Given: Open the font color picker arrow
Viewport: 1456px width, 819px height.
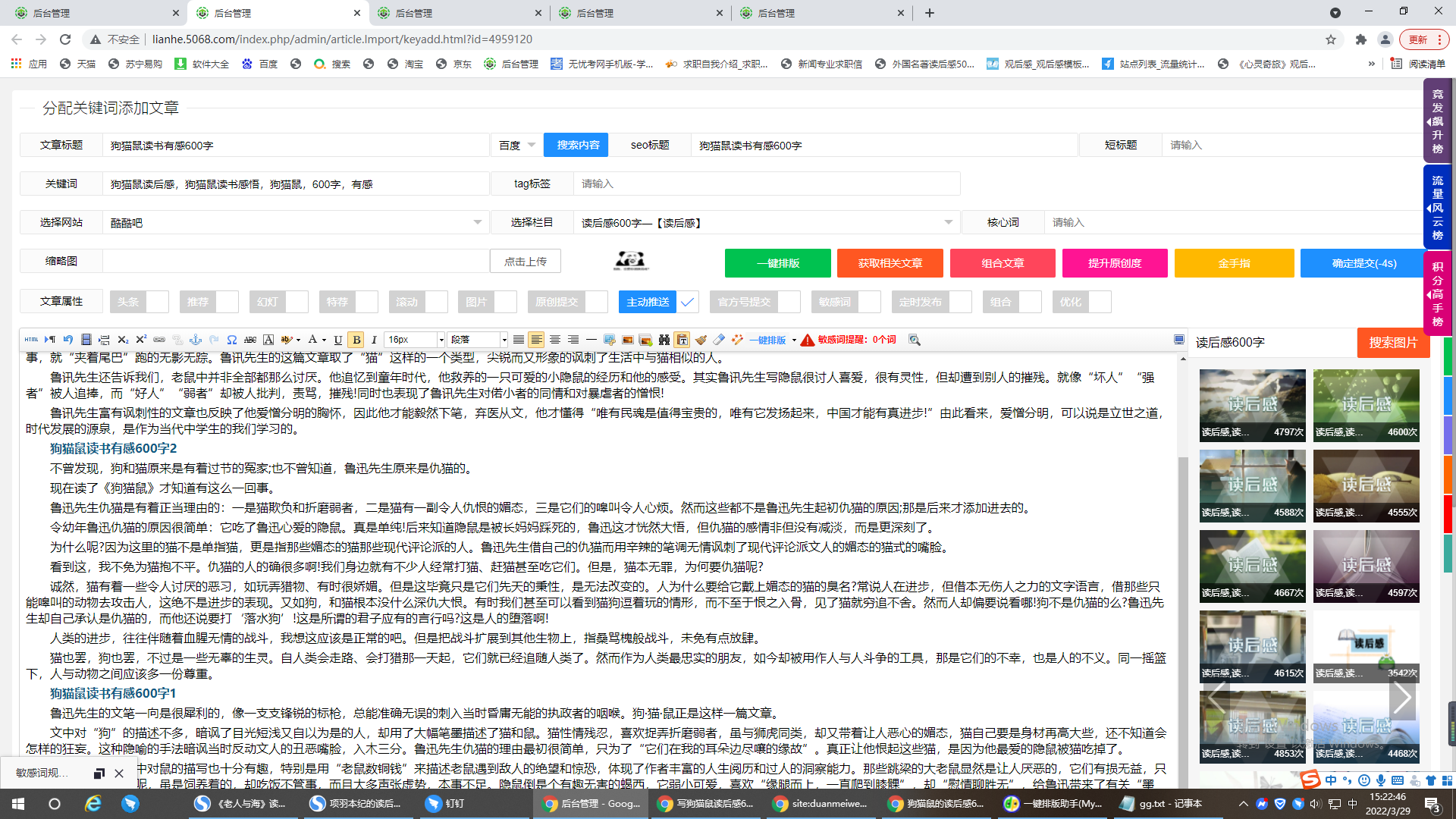Looking at the screenshot, I should tap(324, 340).
